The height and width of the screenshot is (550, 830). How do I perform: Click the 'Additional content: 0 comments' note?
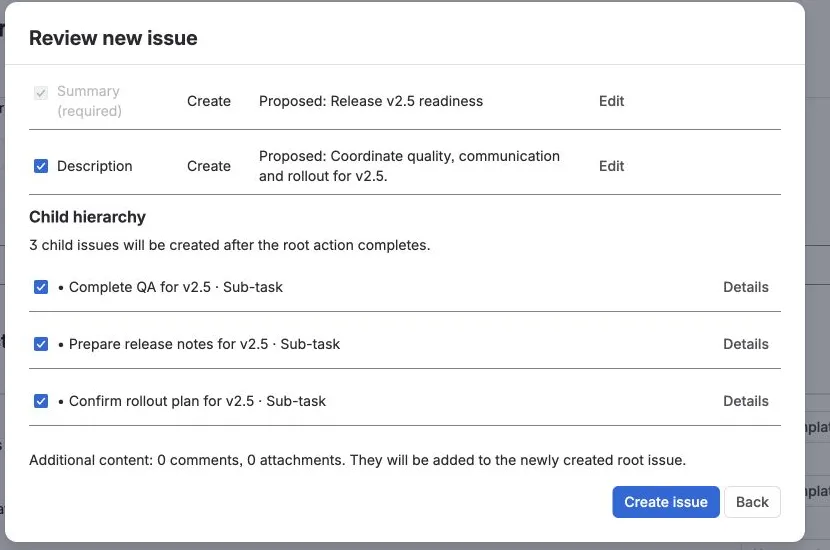[x=357, y=460]
